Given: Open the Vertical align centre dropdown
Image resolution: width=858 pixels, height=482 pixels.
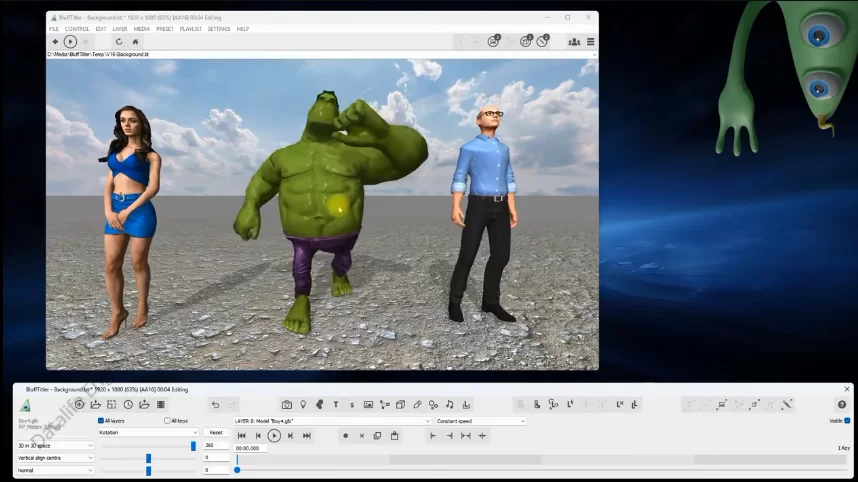Looking at the screenshot, I should [55, 458].
